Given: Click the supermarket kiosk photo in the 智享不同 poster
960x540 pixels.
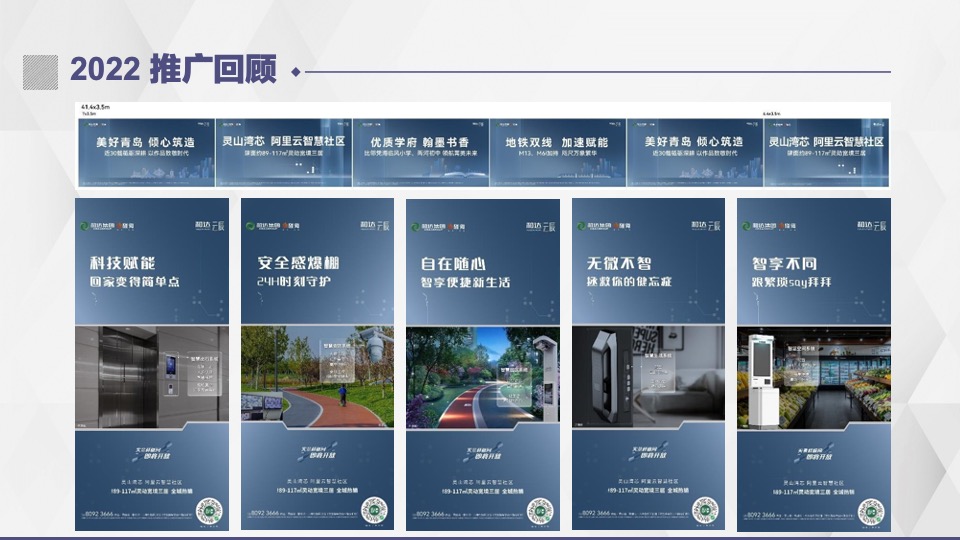Looking at the screenshot, I should click(x=814, y=378).
